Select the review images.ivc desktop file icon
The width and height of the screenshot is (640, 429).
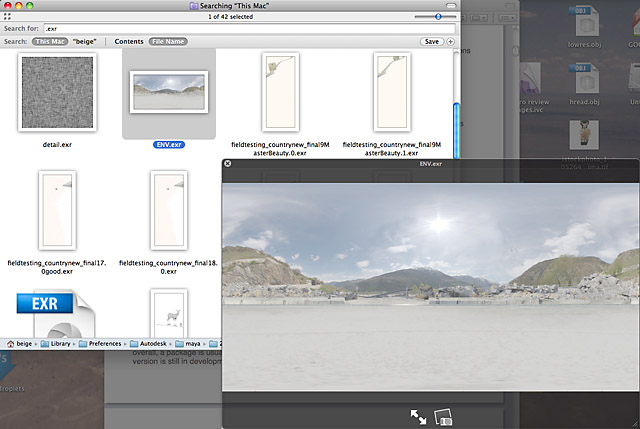pyautogui.click(x=531, y=78)
